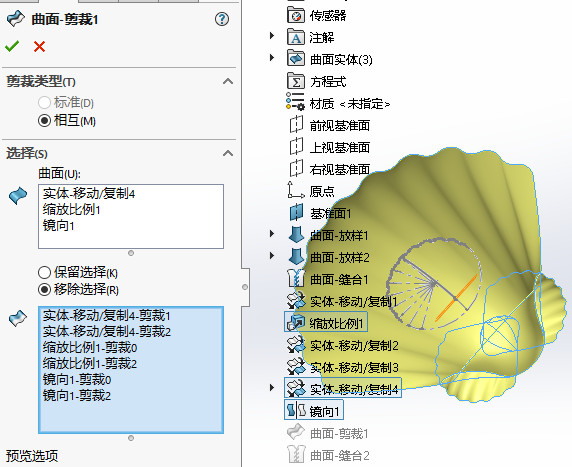The width and height of the screenshot is (572, 467).
Task: Select the 材质 material icon
Action: point(295,102)
